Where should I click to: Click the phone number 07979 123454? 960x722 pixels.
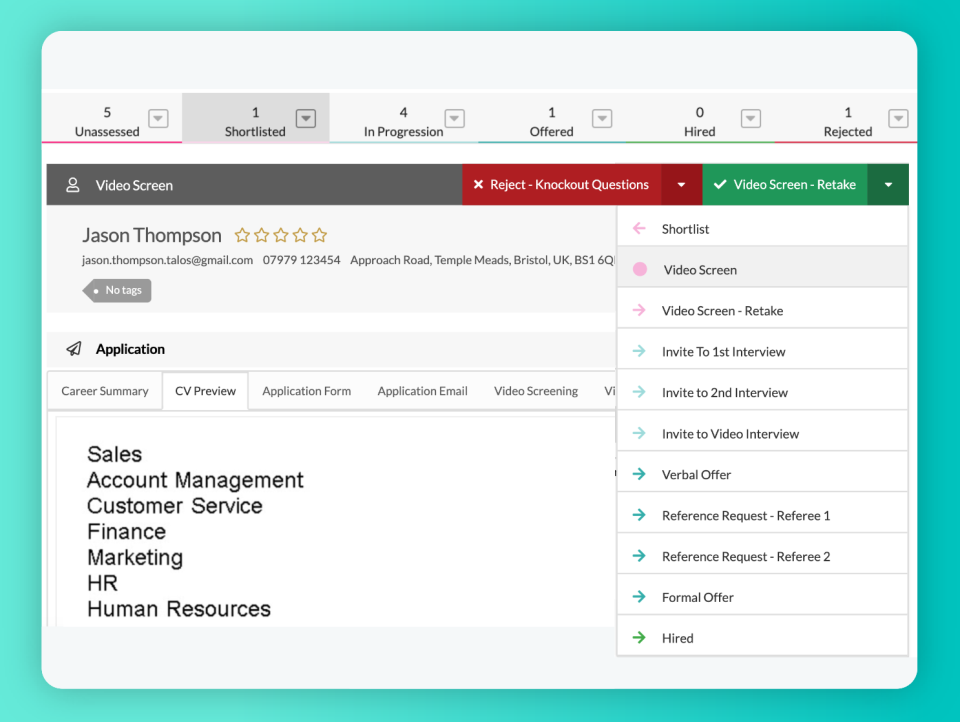point(301,260)
